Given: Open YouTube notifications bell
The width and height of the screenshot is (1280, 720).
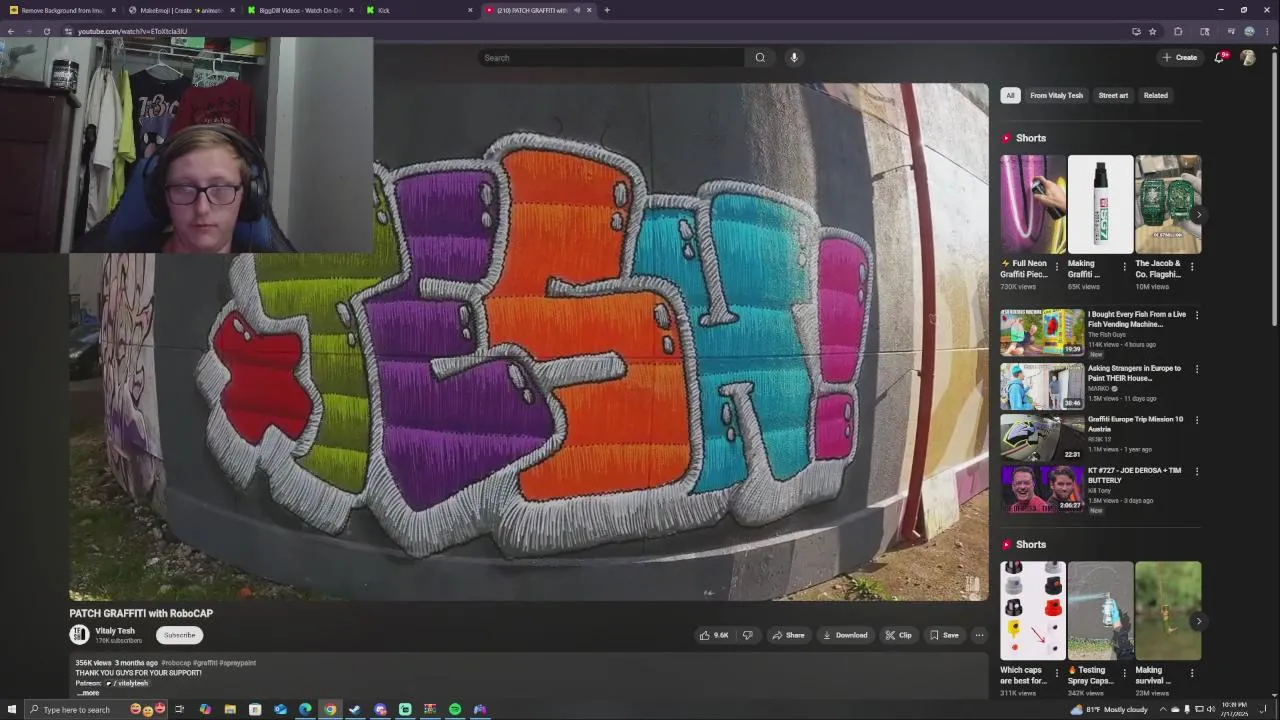Looking at the screenshot, I should [1219, 58].
